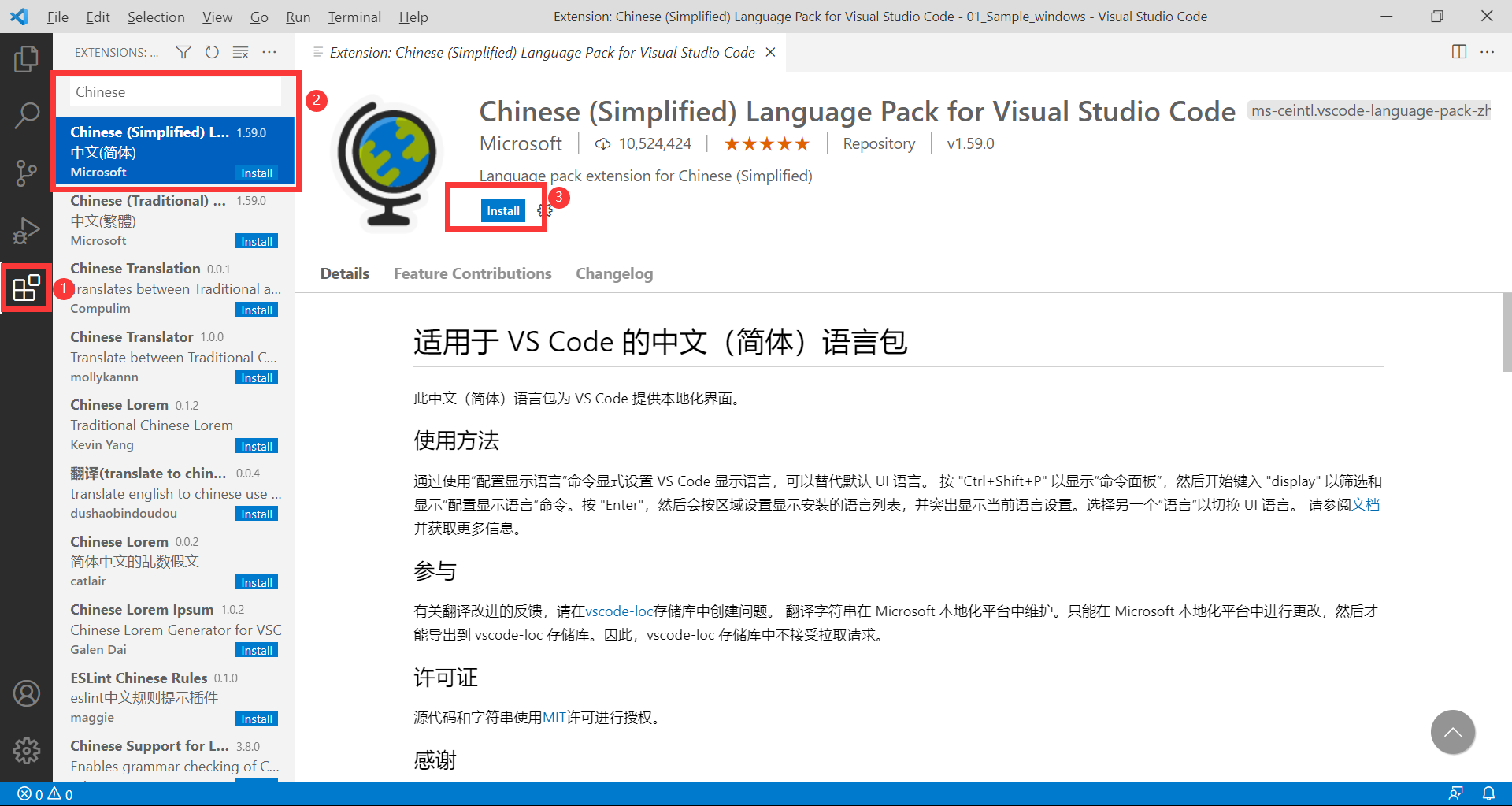Open the MIT license link

pyautogui.click(x=554, y=717)
